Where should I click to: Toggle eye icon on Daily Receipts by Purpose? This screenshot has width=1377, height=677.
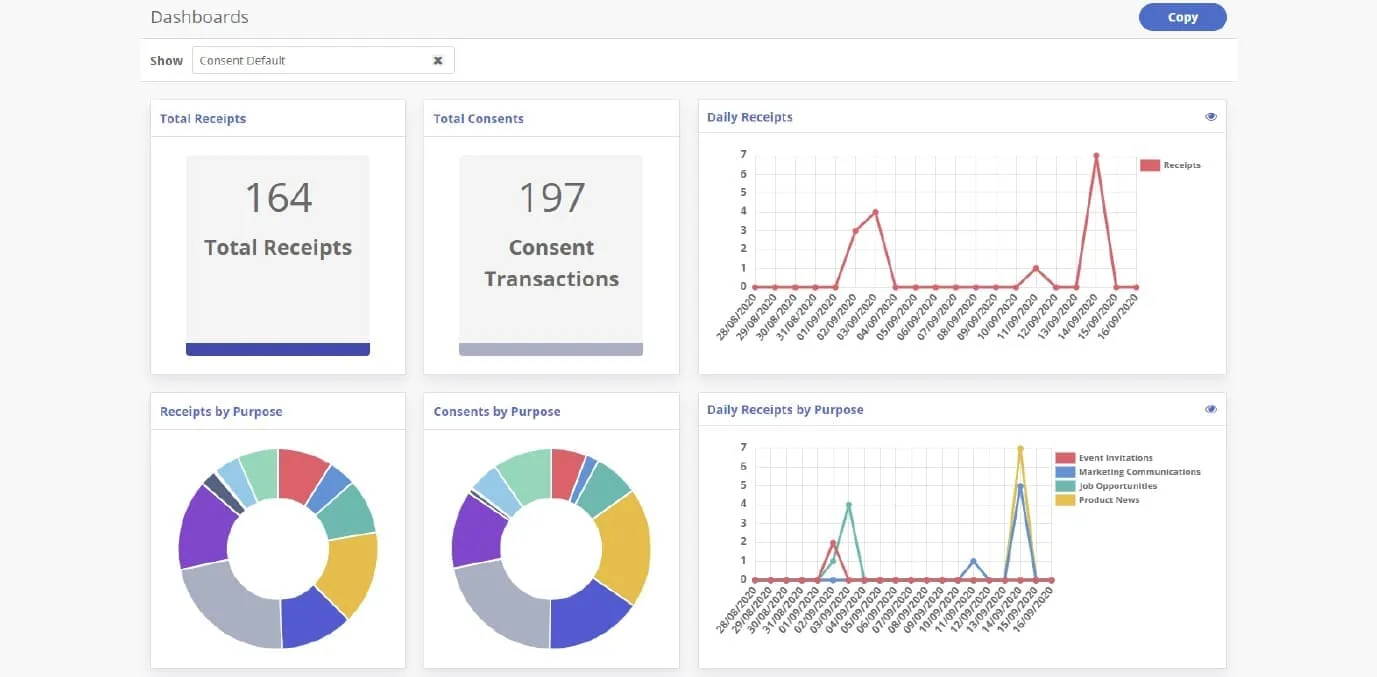(x=1211, y=410)
